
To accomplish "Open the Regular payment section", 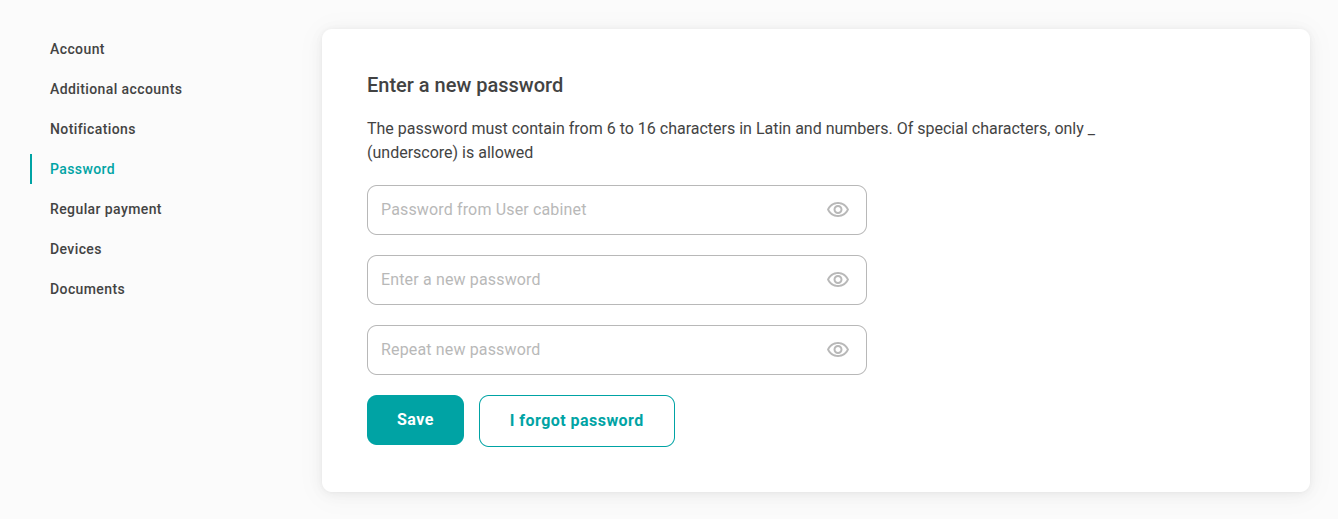I will (106, 209).
